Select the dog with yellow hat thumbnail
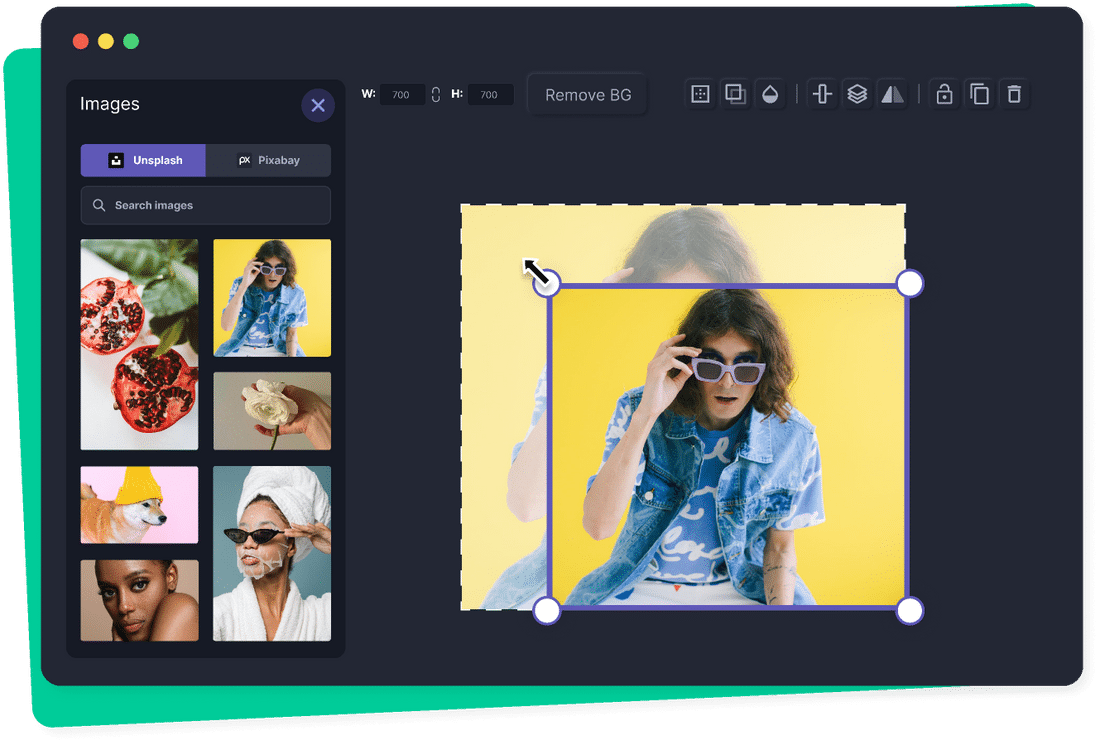Image resolution: width=1100 pixels, height=745 pixels. click(x=140, y=505)
